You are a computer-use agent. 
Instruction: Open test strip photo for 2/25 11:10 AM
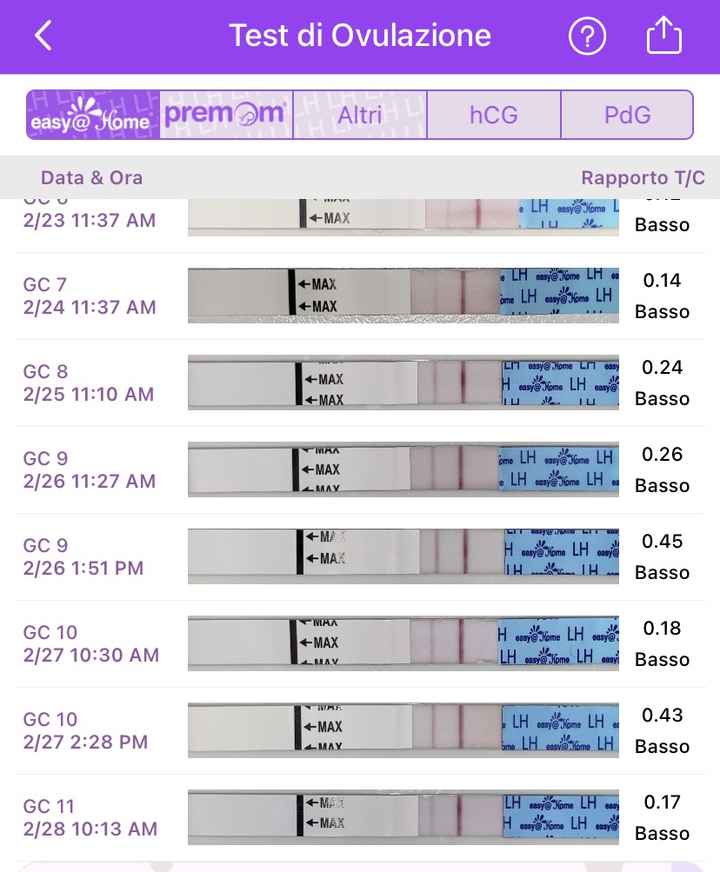click(403, 382)
